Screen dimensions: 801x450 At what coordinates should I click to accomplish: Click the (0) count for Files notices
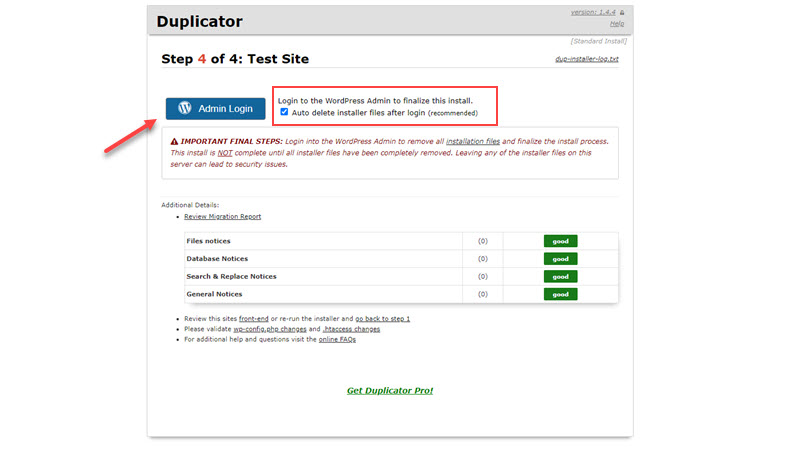(x=483, y=241)
